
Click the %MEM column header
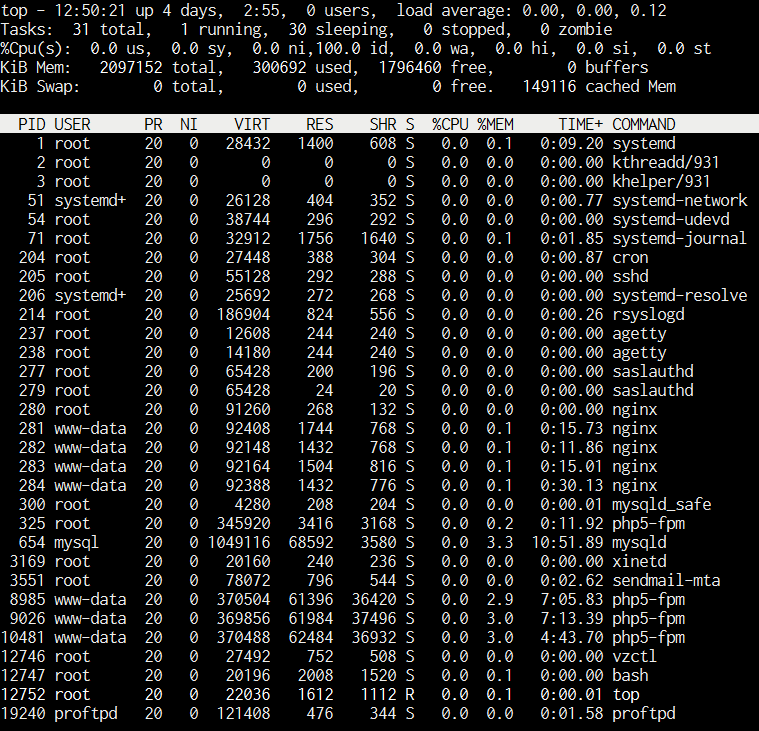495,124
